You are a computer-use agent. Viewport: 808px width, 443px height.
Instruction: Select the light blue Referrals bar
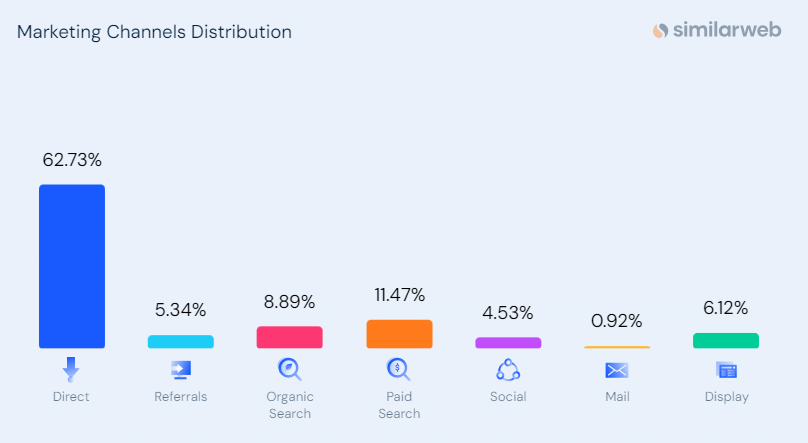pyautogui.click(x=180, y=341)
